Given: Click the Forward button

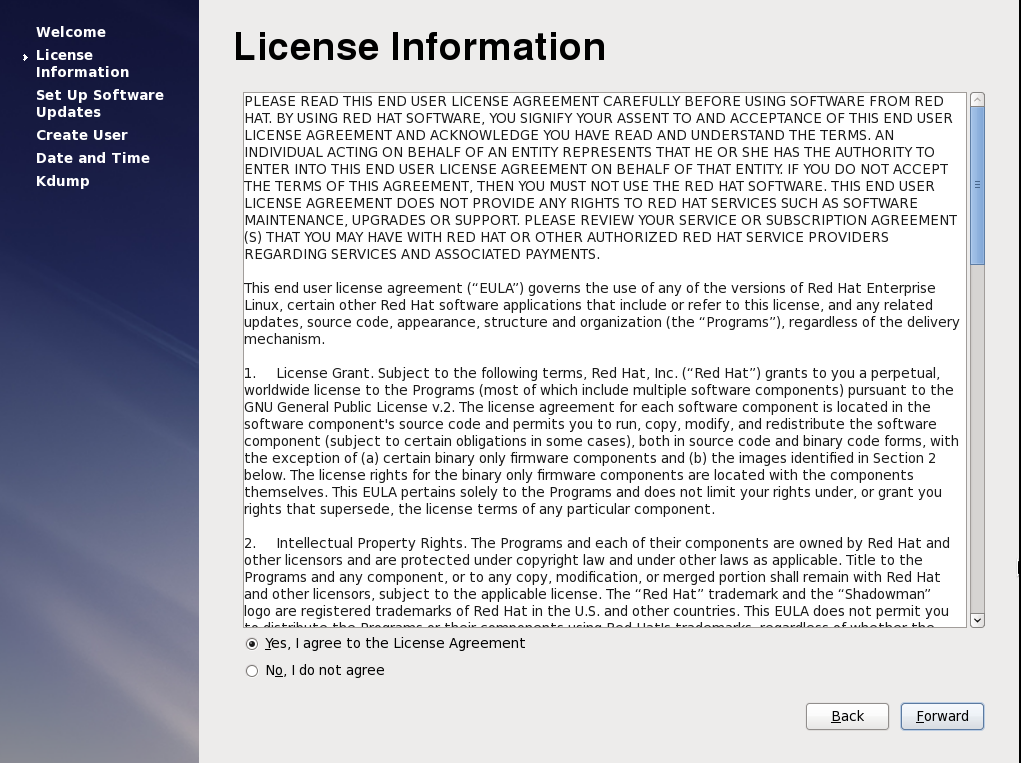Looking at the screenshot, I should pyautogui.click(x=942, y=716).
